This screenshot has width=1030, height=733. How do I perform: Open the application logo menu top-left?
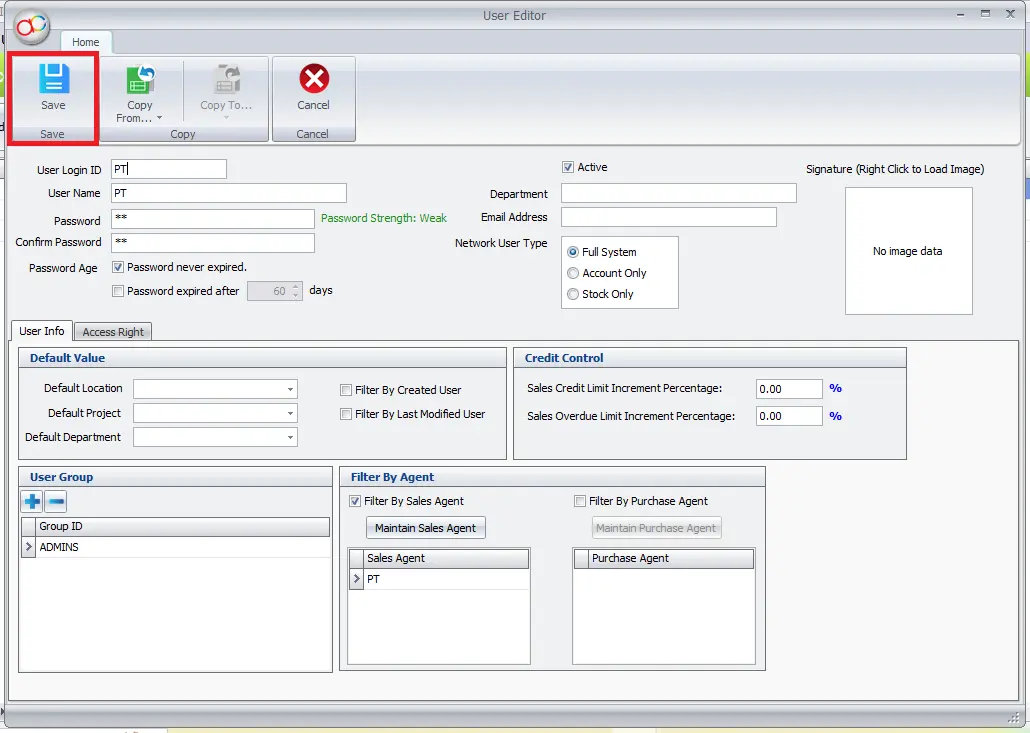pos(29,27)
